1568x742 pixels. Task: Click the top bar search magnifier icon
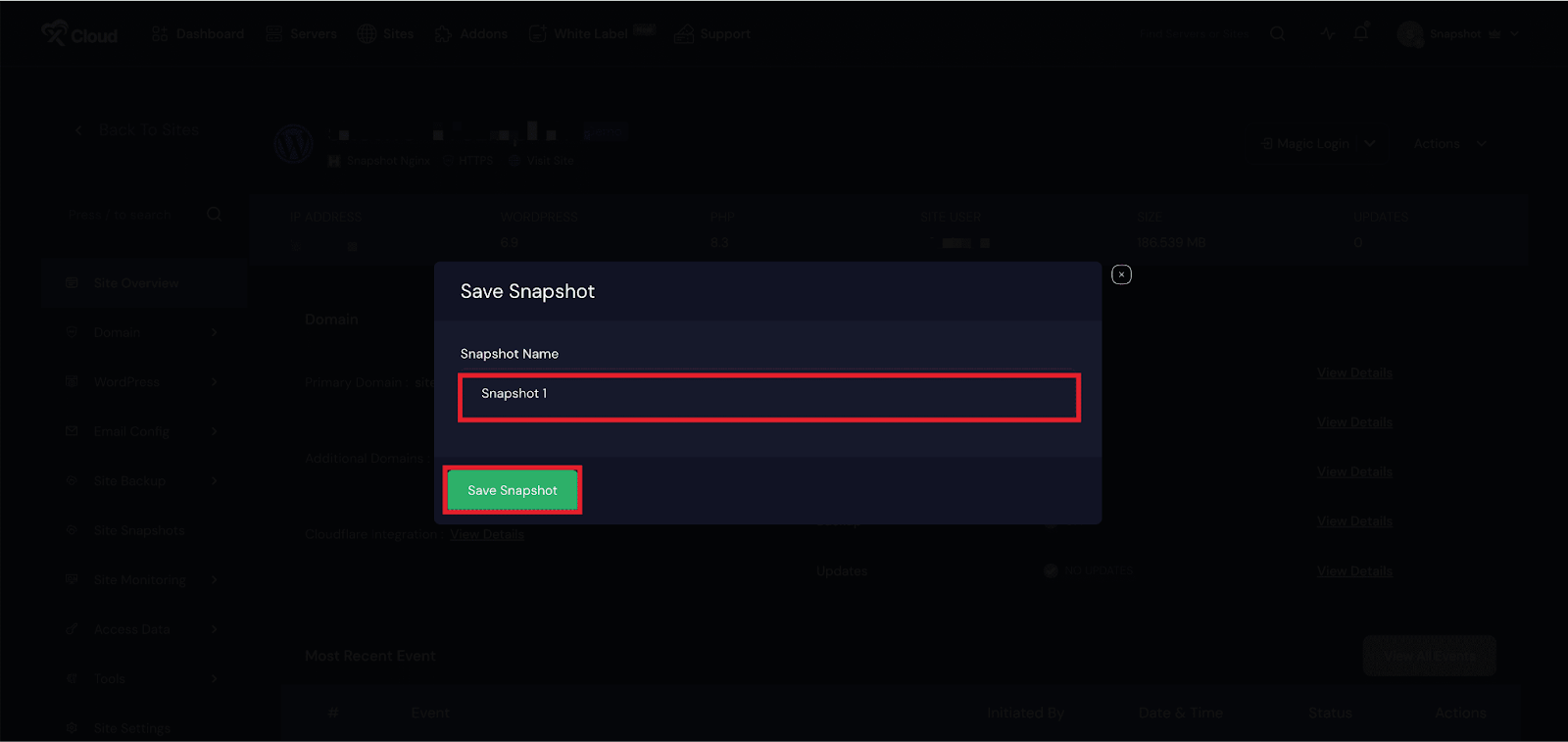point(1277,33)
